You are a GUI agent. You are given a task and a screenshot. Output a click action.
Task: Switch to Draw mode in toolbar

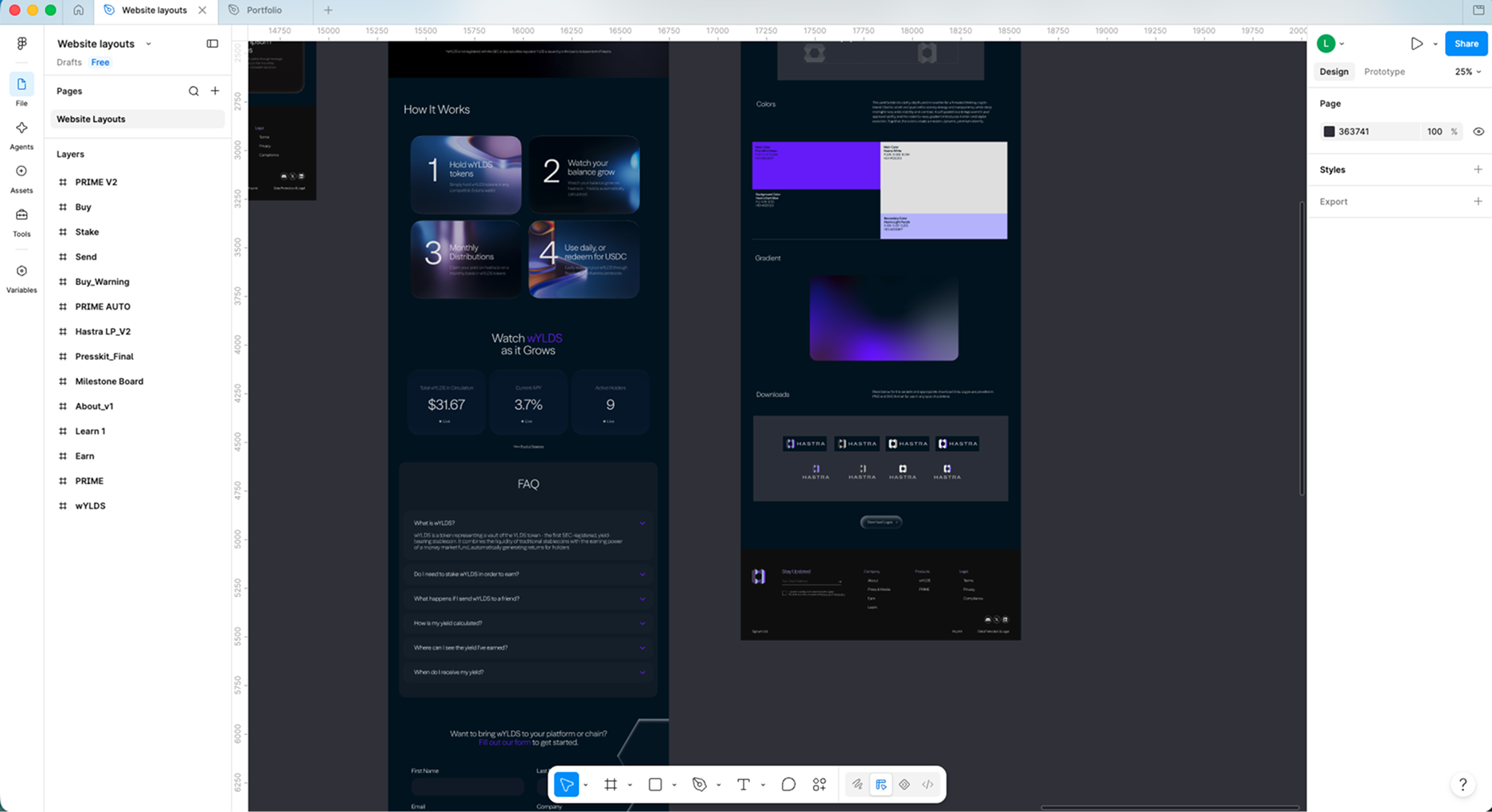(857, 785)
